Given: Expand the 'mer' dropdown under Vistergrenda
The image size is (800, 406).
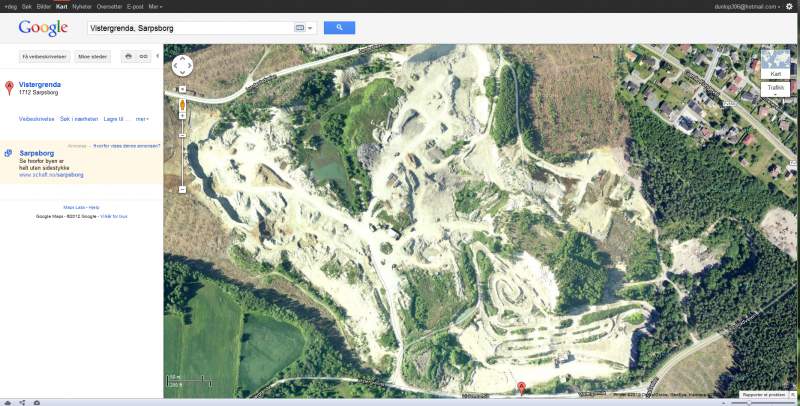Looking at the screenshot, I should (x=142, y=119).
